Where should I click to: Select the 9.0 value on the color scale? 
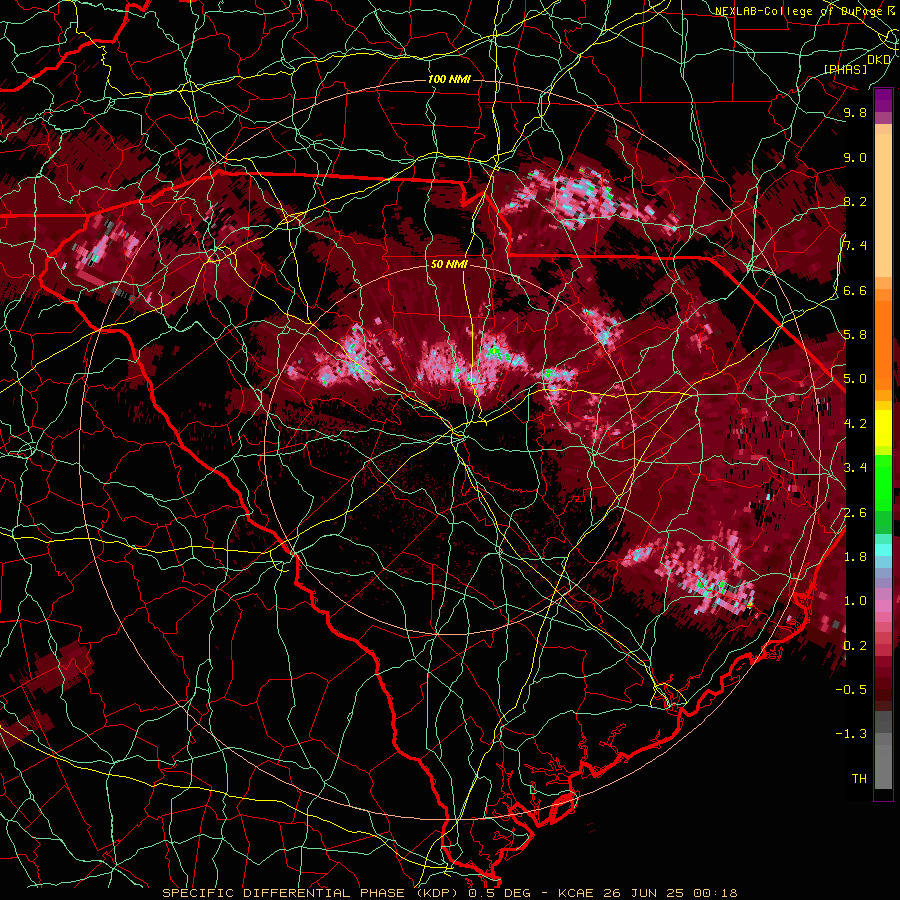pos(855,157)
